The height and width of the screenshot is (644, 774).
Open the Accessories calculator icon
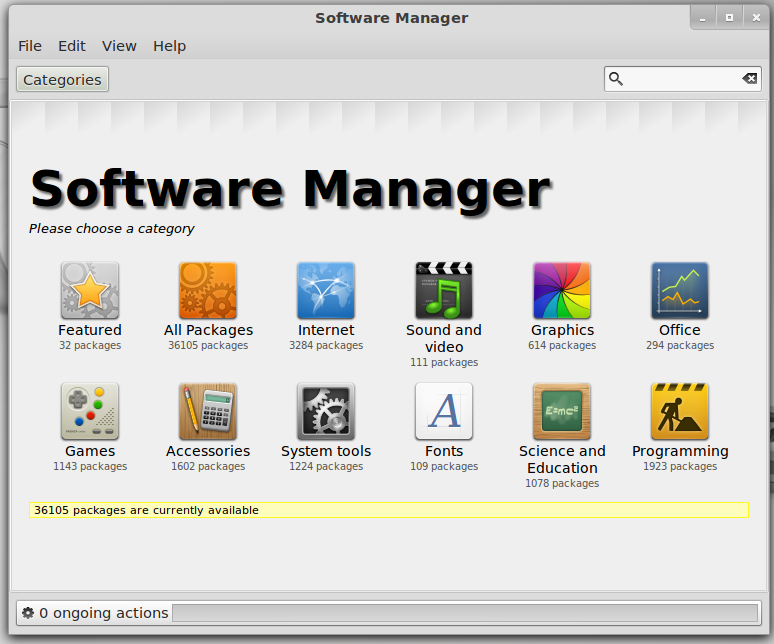[208, 412]
